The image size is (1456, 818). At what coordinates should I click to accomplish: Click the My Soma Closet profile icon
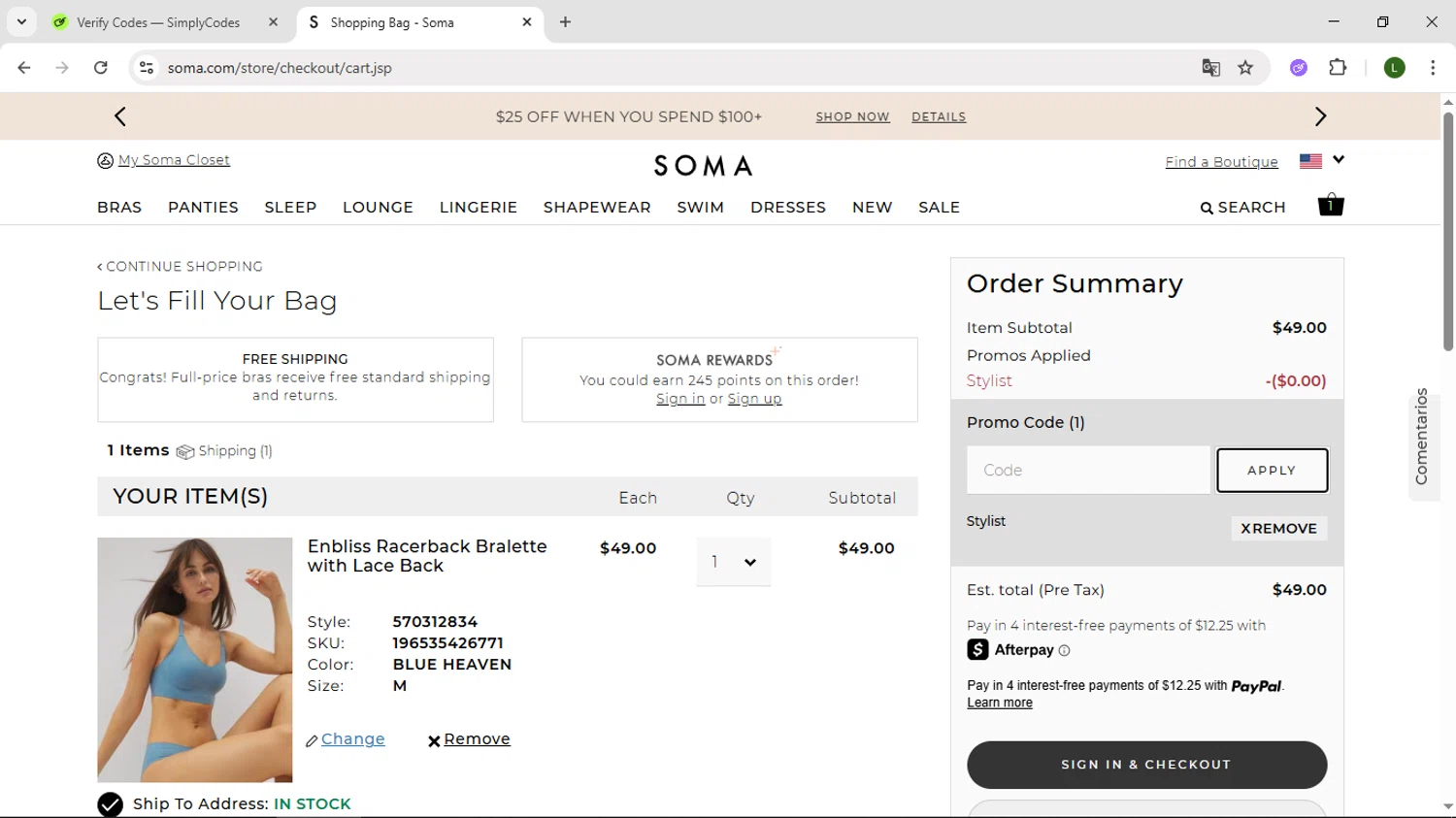coord(105,161)
